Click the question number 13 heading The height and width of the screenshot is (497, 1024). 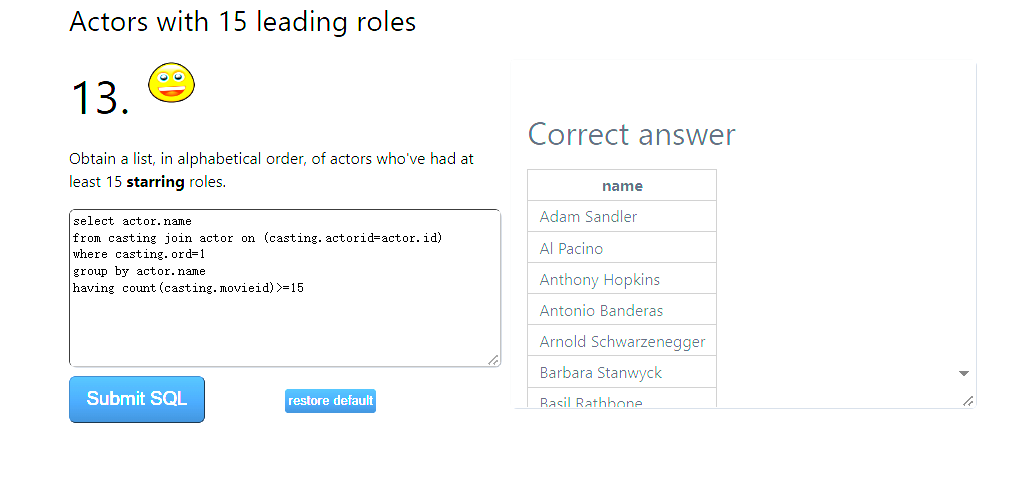[99, 98]
